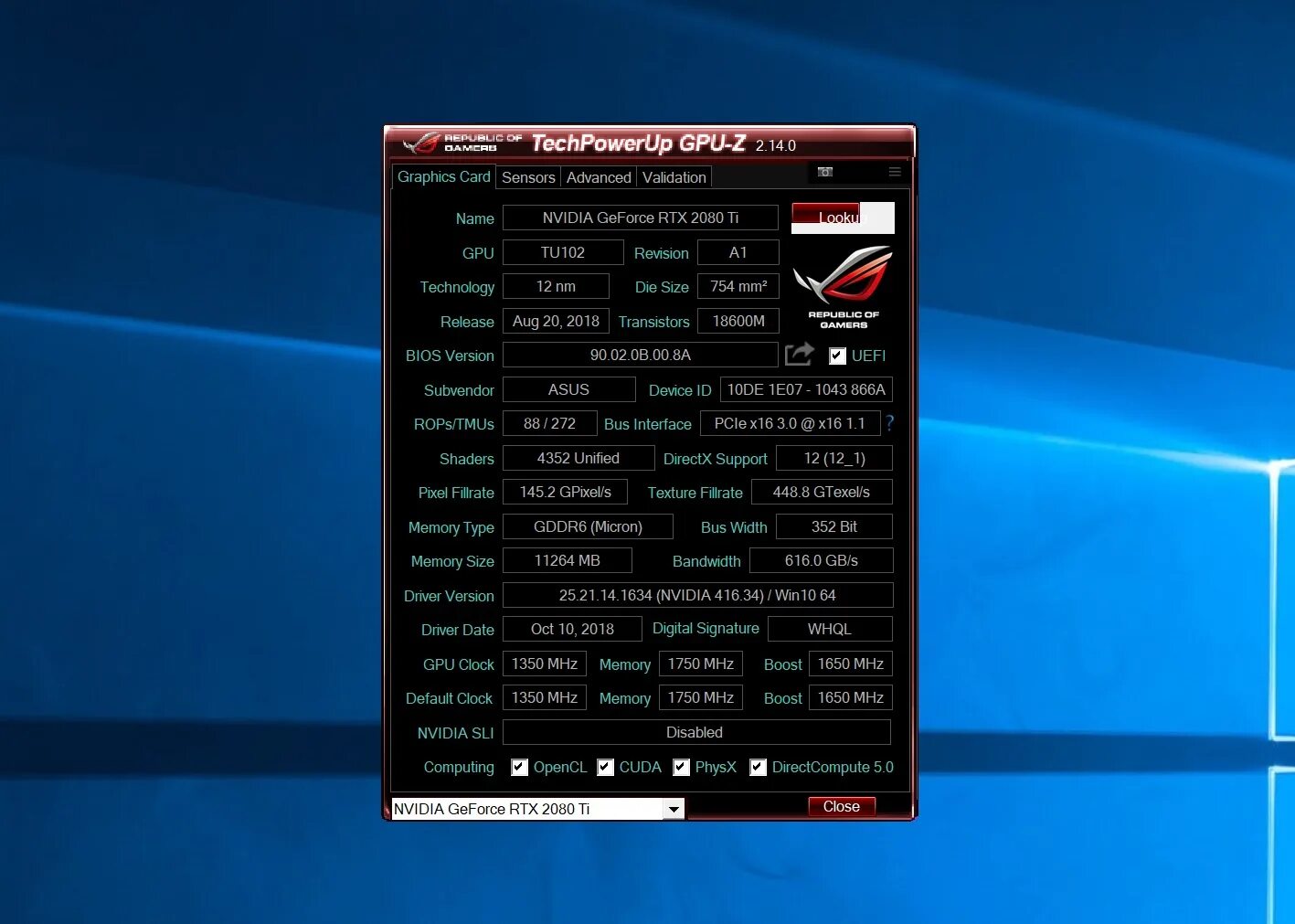The image size is (1295, 924).
Task: Click the Driver Version field 25.21.14.1634
Action: point(698,595)
